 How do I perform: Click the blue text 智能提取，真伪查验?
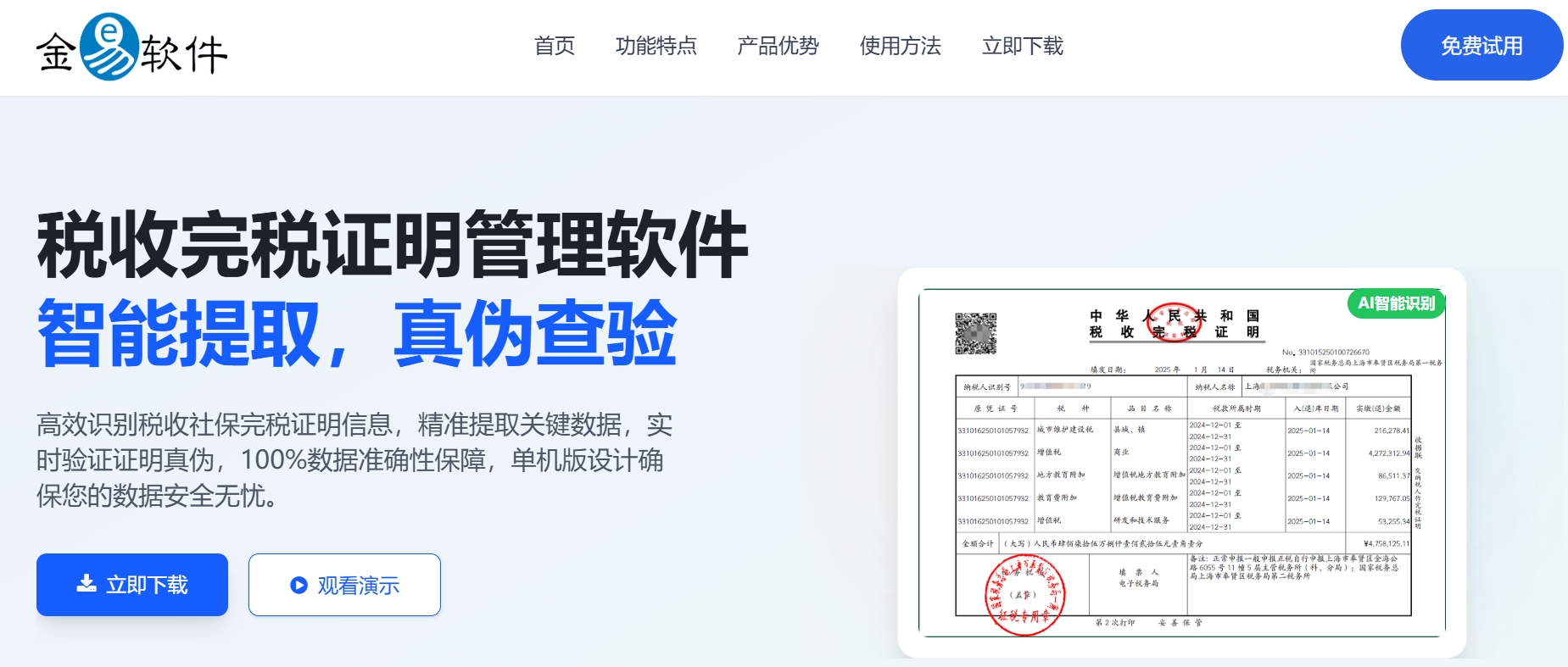pos(357,333)
